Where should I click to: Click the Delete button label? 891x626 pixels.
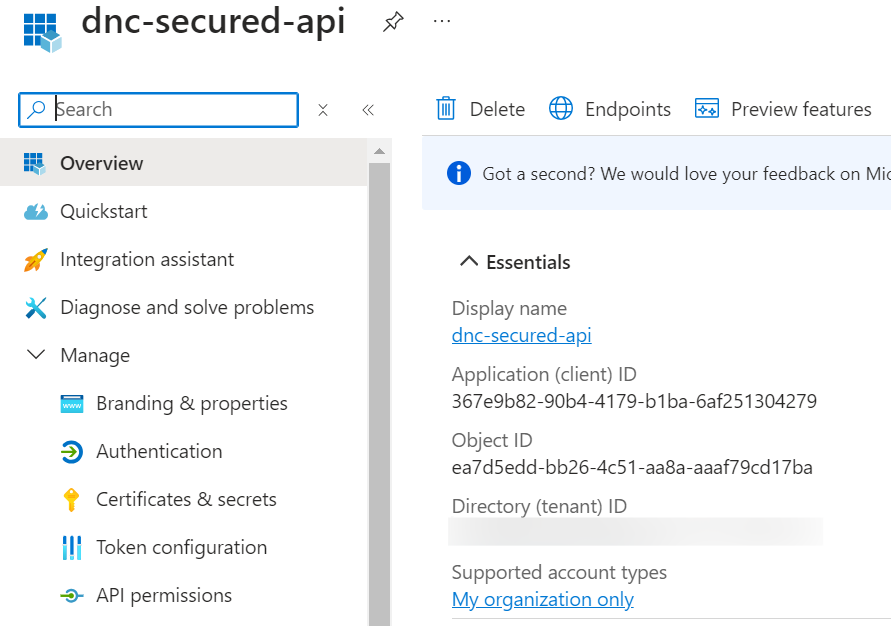pyautogui.click(x=497, y=109)
